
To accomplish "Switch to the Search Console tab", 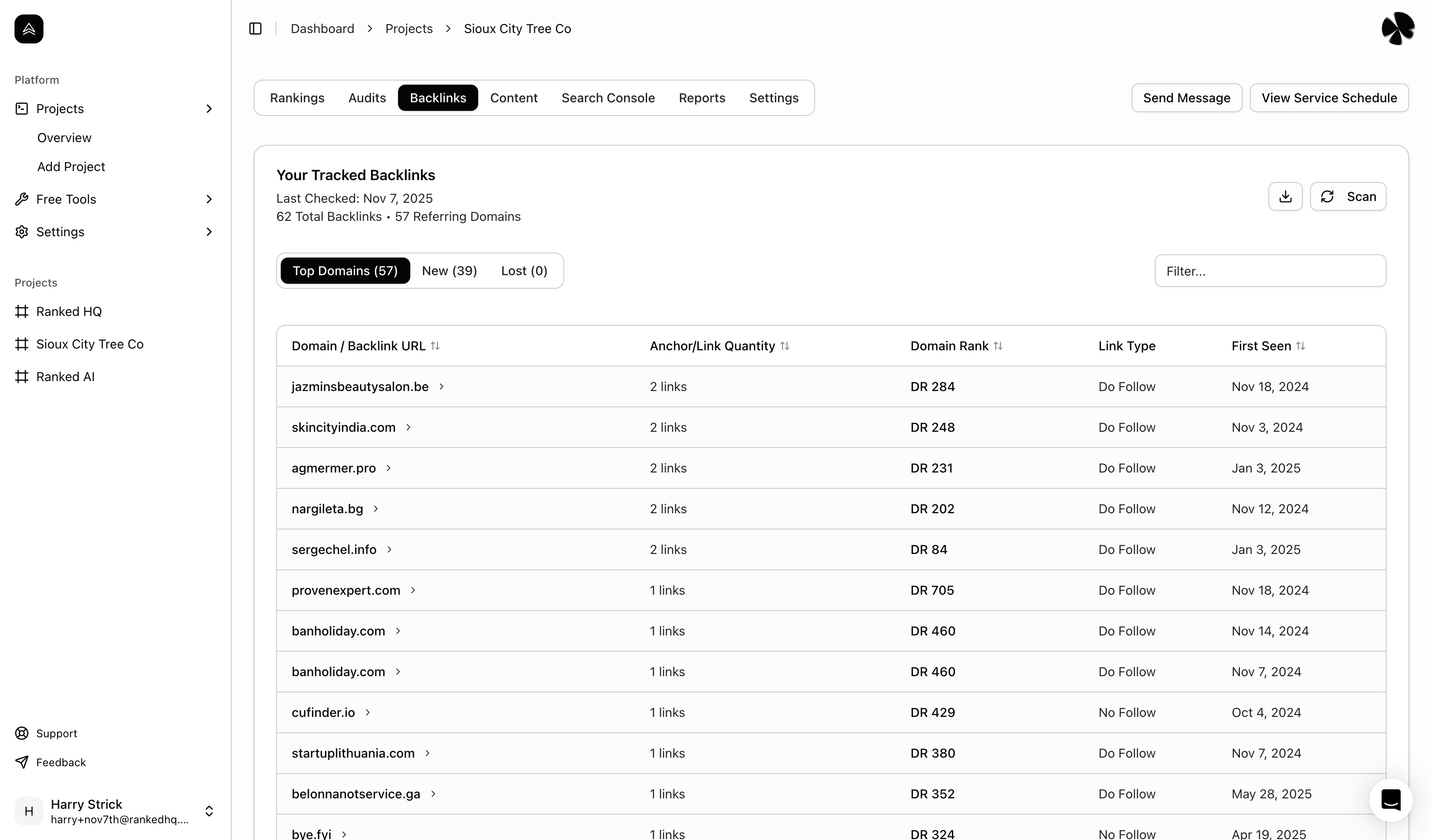I will coord(608,98).
